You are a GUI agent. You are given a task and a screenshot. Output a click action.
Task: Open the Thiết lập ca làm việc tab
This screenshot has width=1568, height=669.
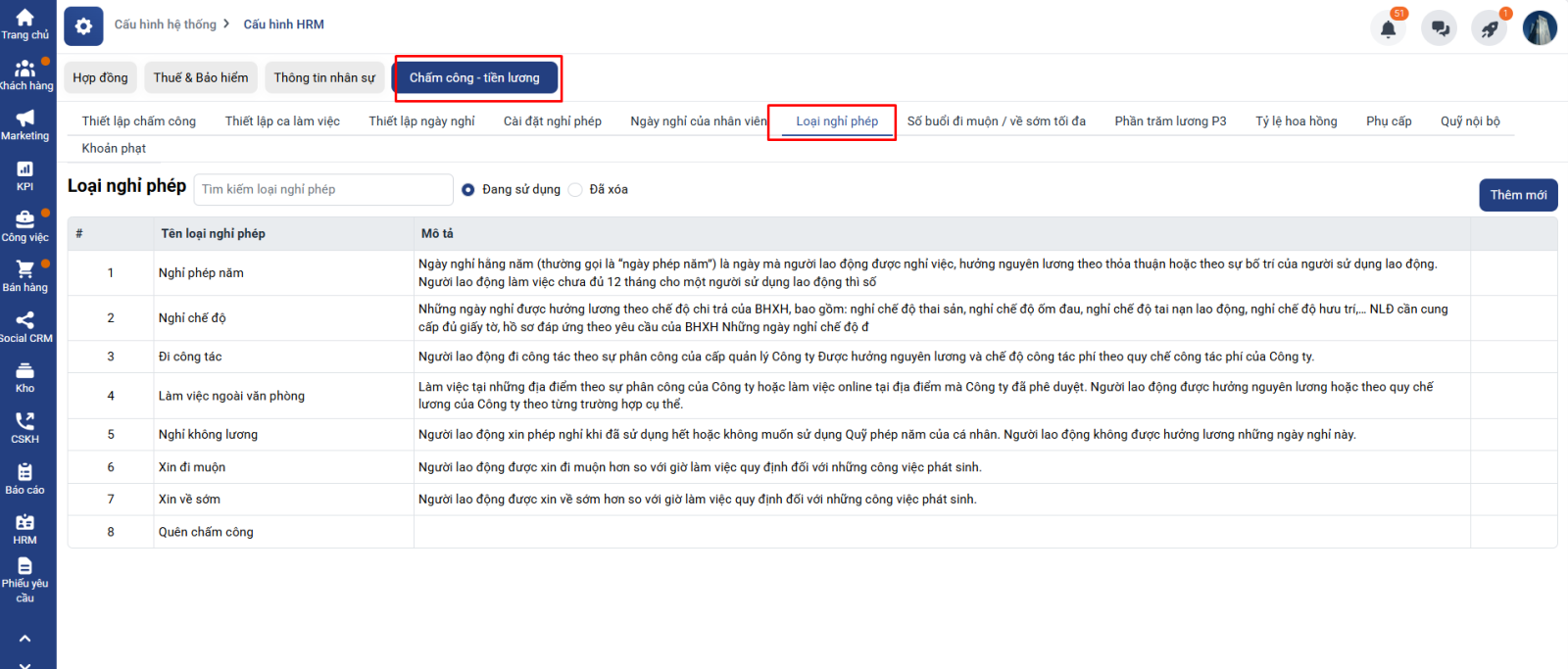282,121
